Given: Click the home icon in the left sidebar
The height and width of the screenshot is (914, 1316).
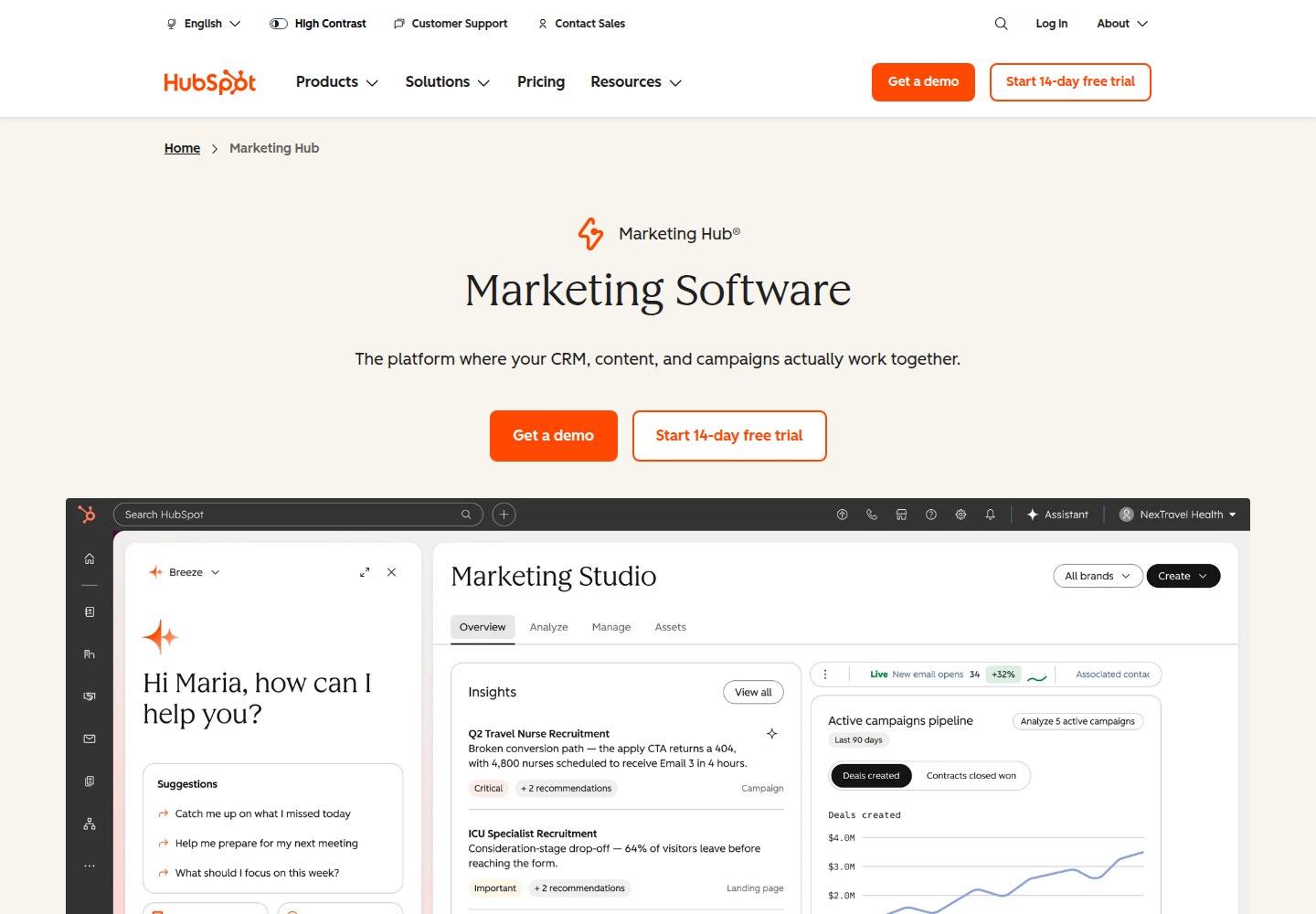Looking at the screenshot, I should pyautogui.click(x=90, y=558).
